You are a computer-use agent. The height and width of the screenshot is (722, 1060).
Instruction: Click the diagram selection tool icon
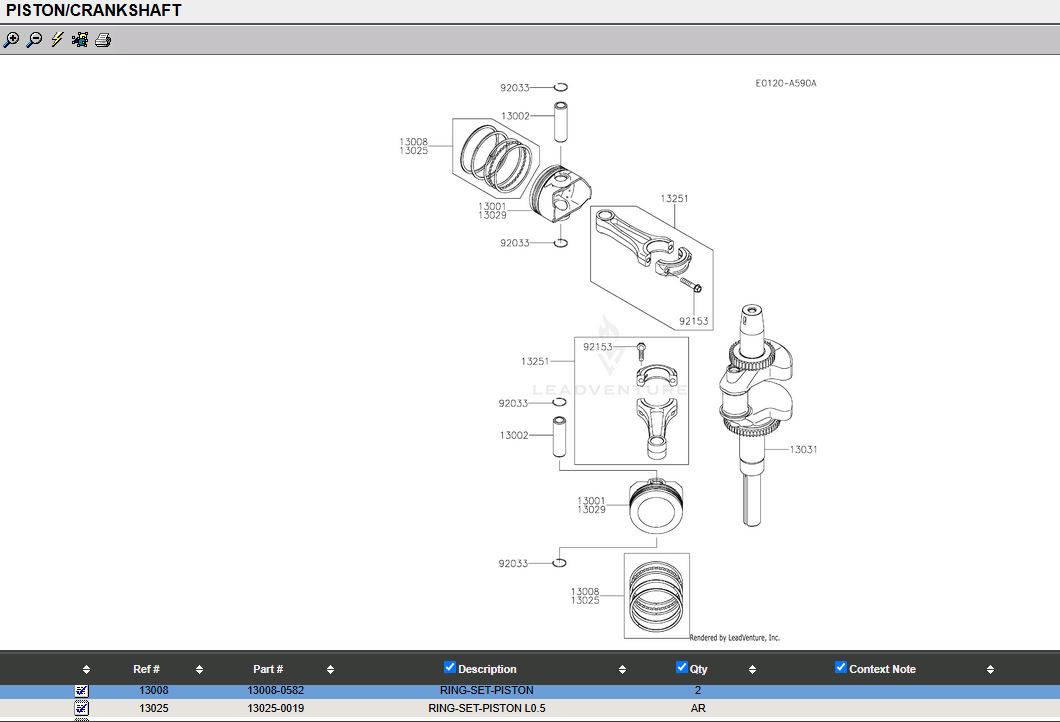pos(80,40)
